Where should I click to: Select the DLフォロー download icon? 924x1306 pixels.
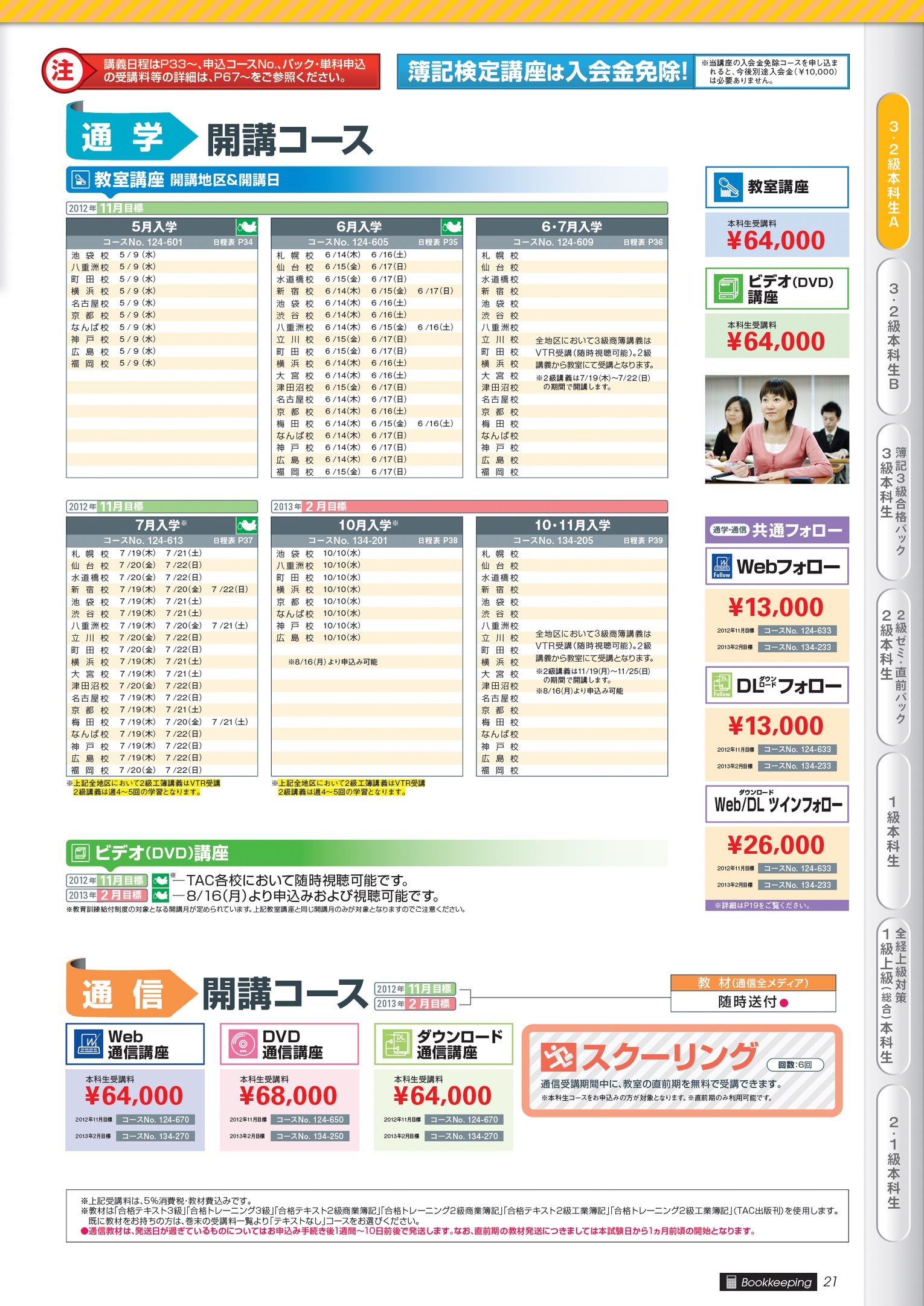722,685
